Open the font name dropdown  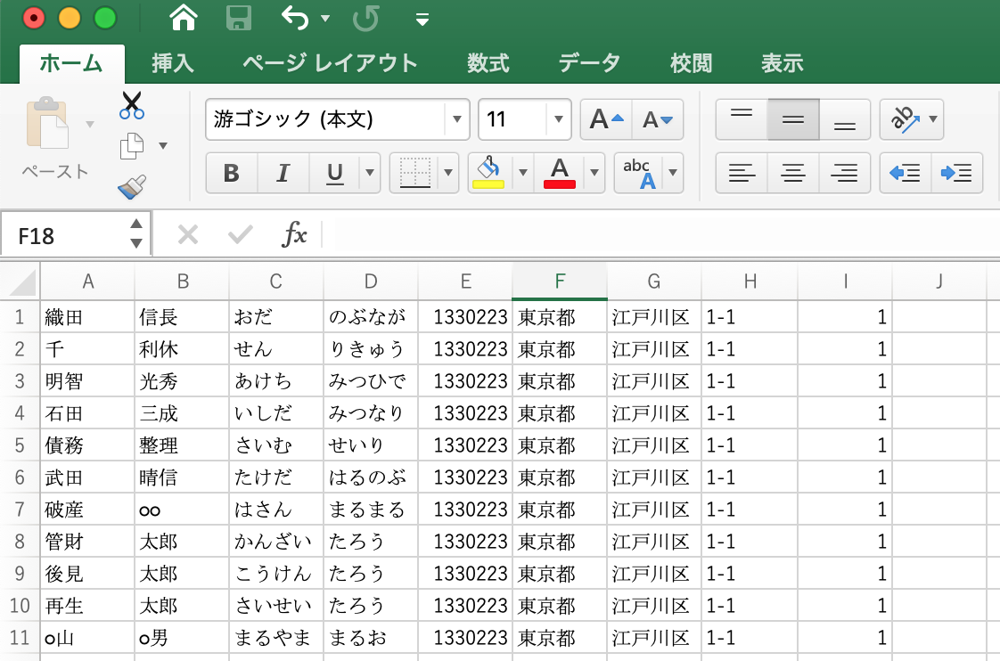pyautogui.click(x=458, y=120)
